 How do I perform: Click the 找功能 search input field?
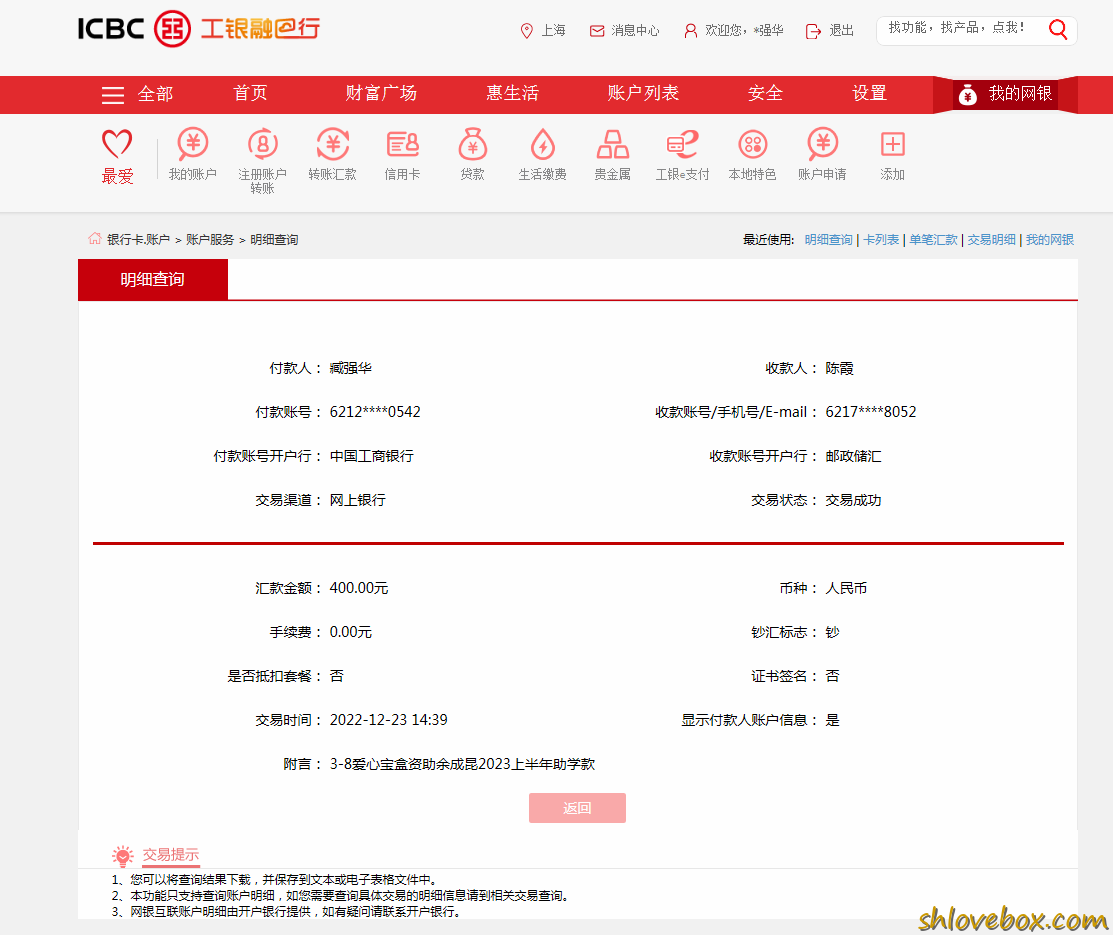(x=958, y=30)
